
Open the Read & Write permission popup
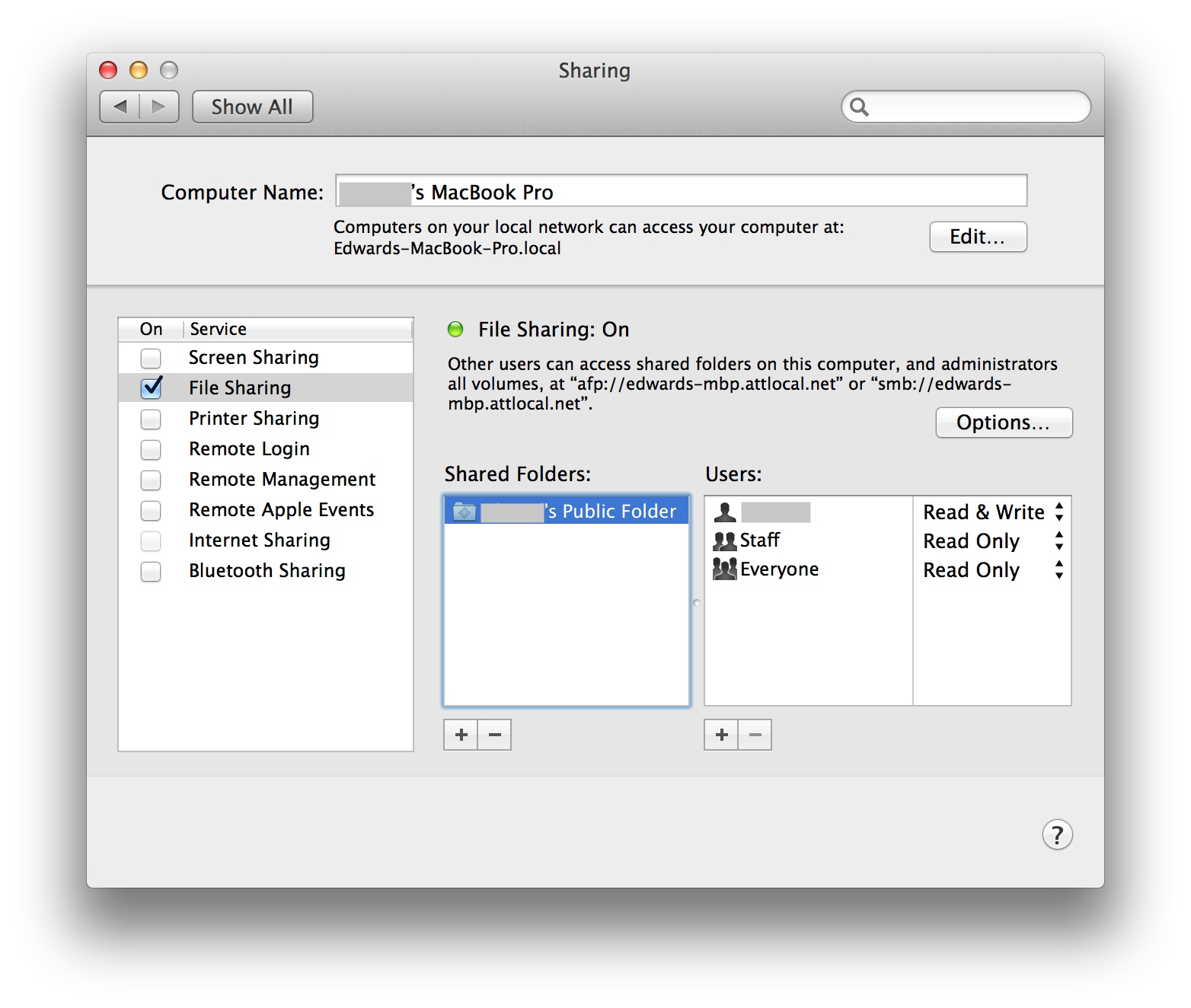[992, 512]
